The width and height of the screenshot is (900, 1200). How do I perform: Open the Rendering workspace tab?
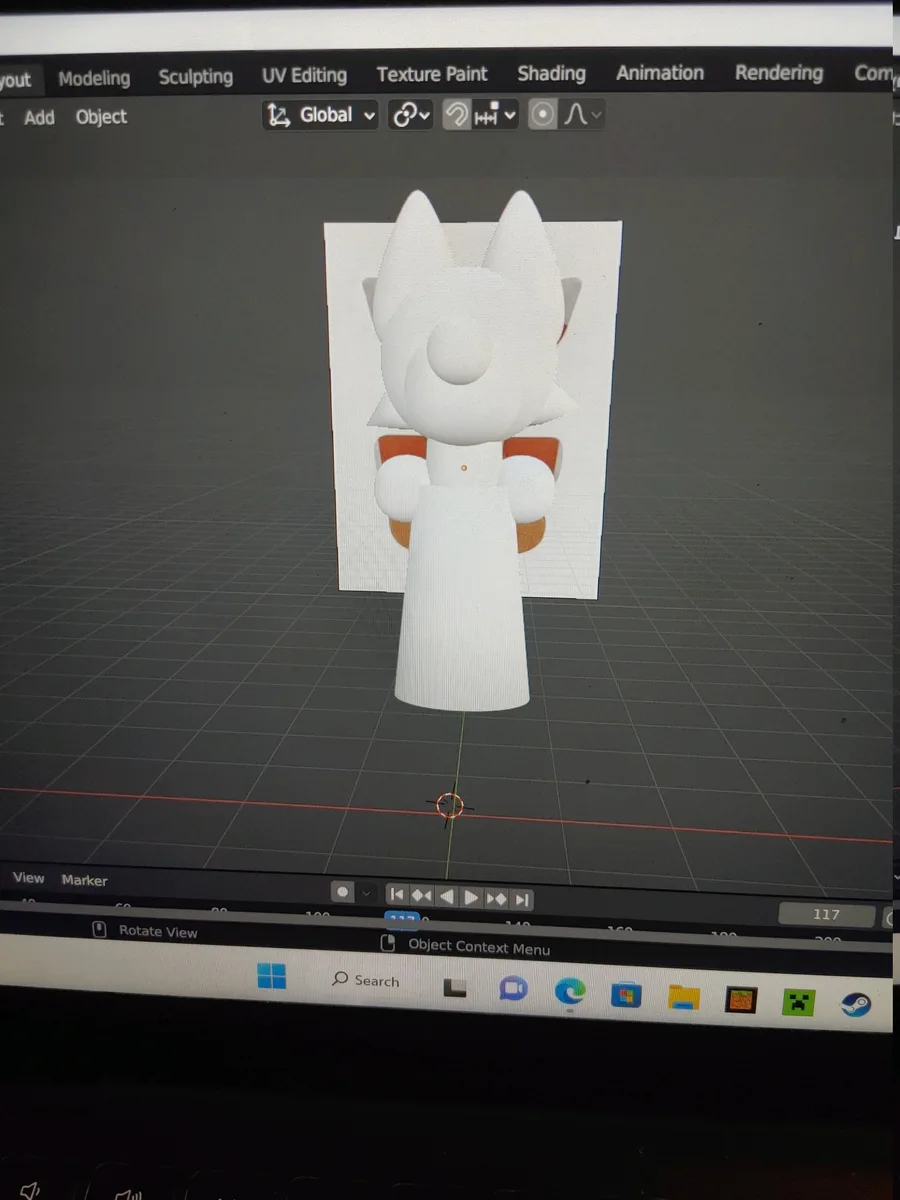tap(779, 73)
